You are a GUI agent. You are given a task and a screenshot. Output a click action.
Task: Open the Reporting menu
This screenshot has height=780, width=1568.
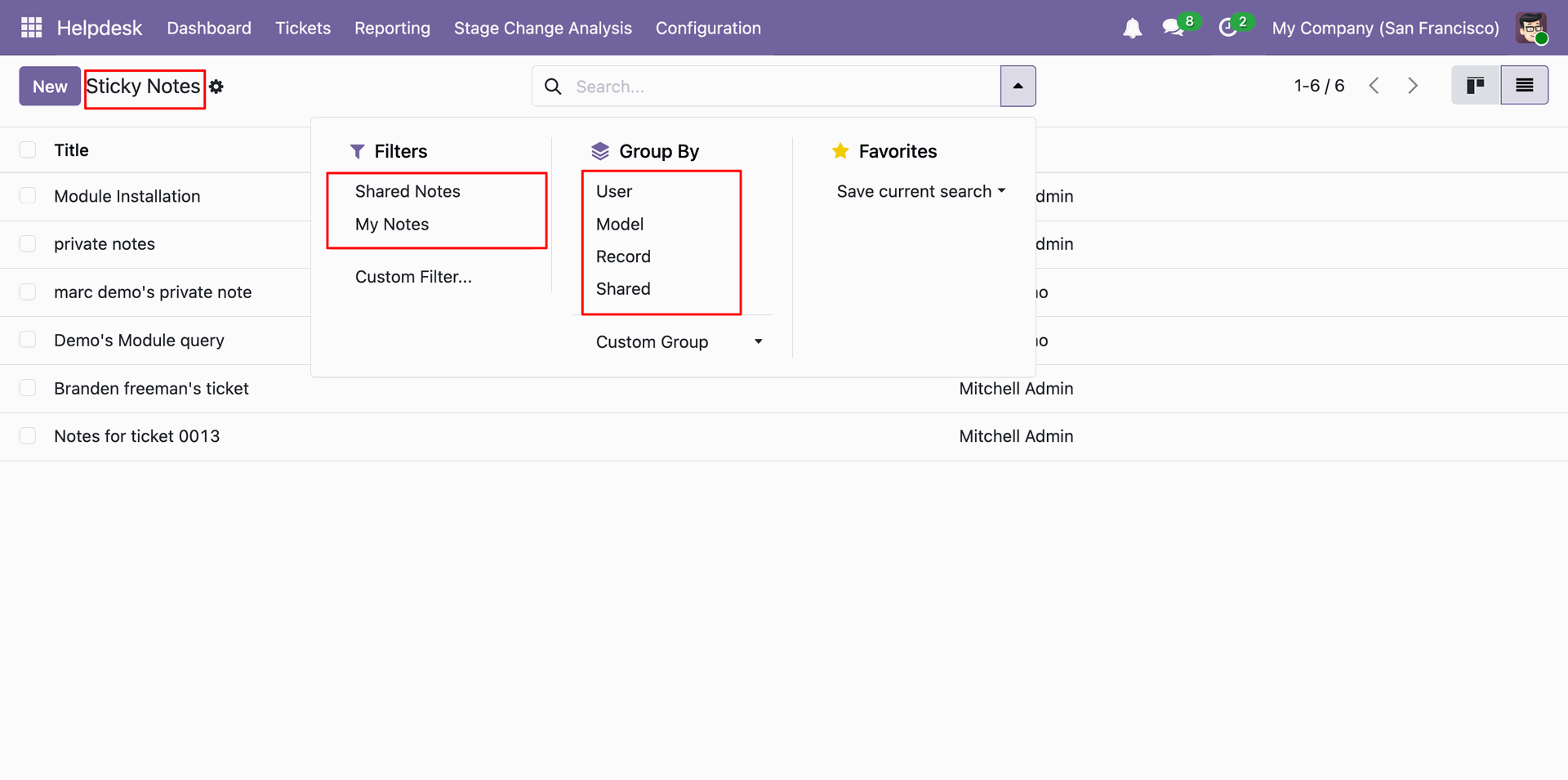pos(392,29)
